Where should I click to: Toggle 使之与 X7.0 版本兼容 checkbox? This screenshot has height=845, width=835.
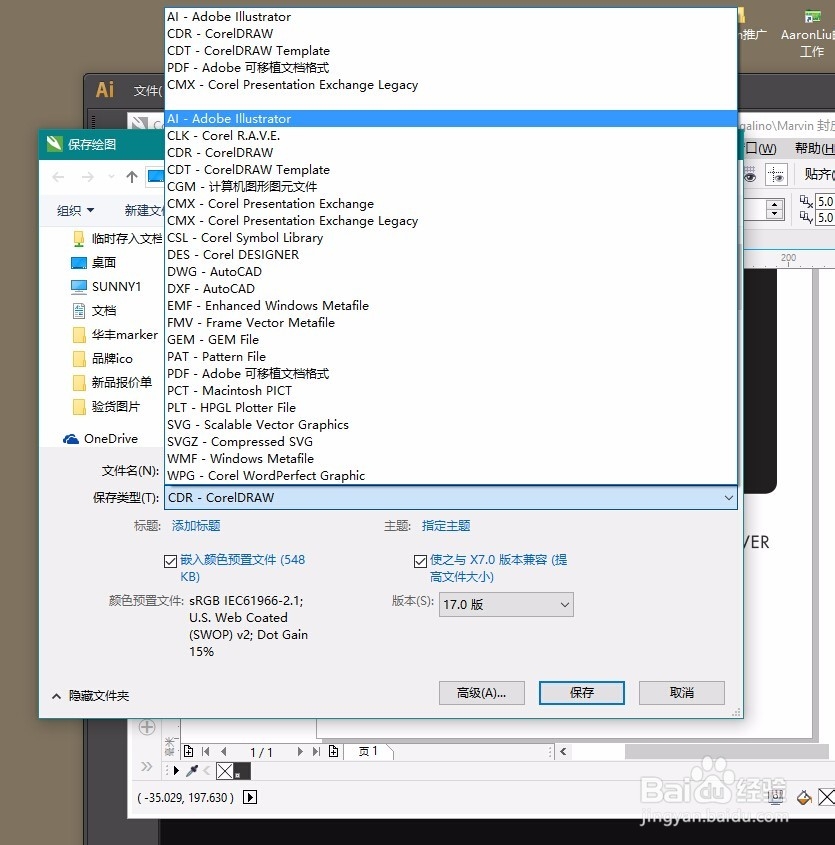coord(420,562)
